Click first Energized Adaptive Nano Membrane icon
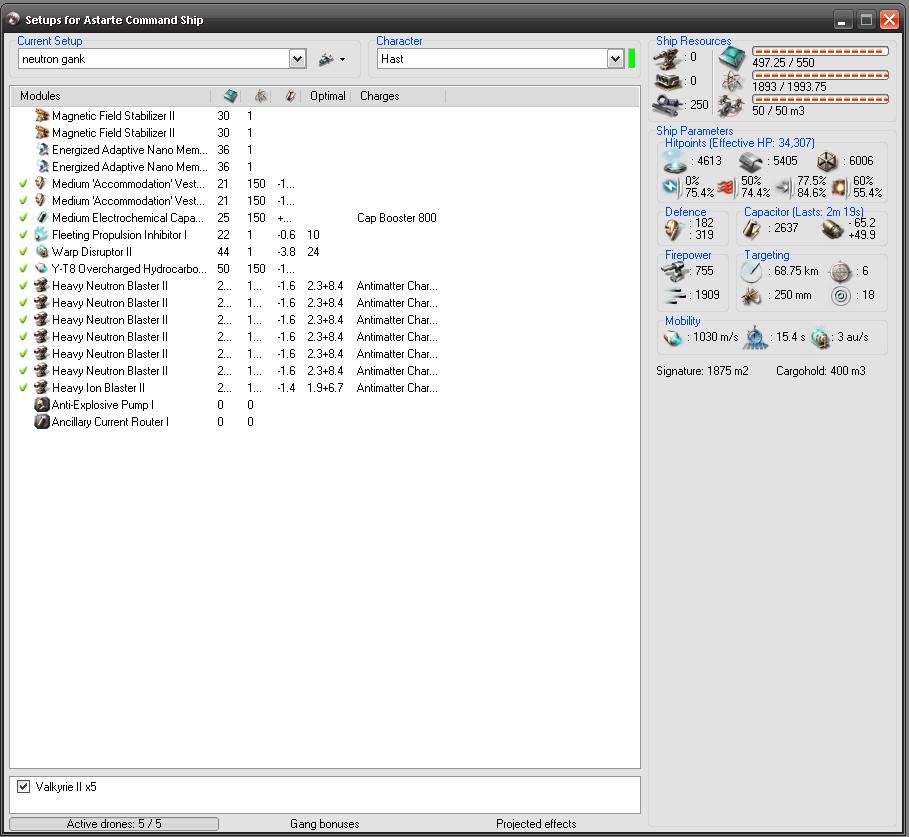Image resolution: width=909 pixels, height=837 pixels. point(42,150)
